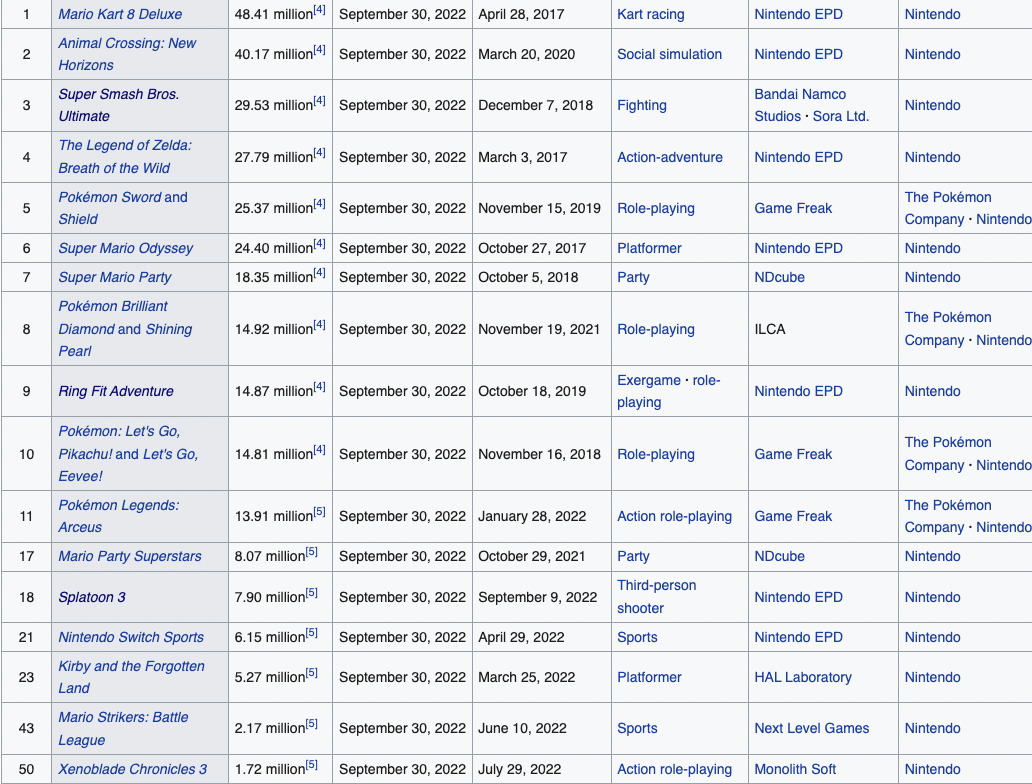The width and height of the screenshot is (1032, 784).
Task: Open the Sora Ltd. developer link
Action: [x=840, y=117]
